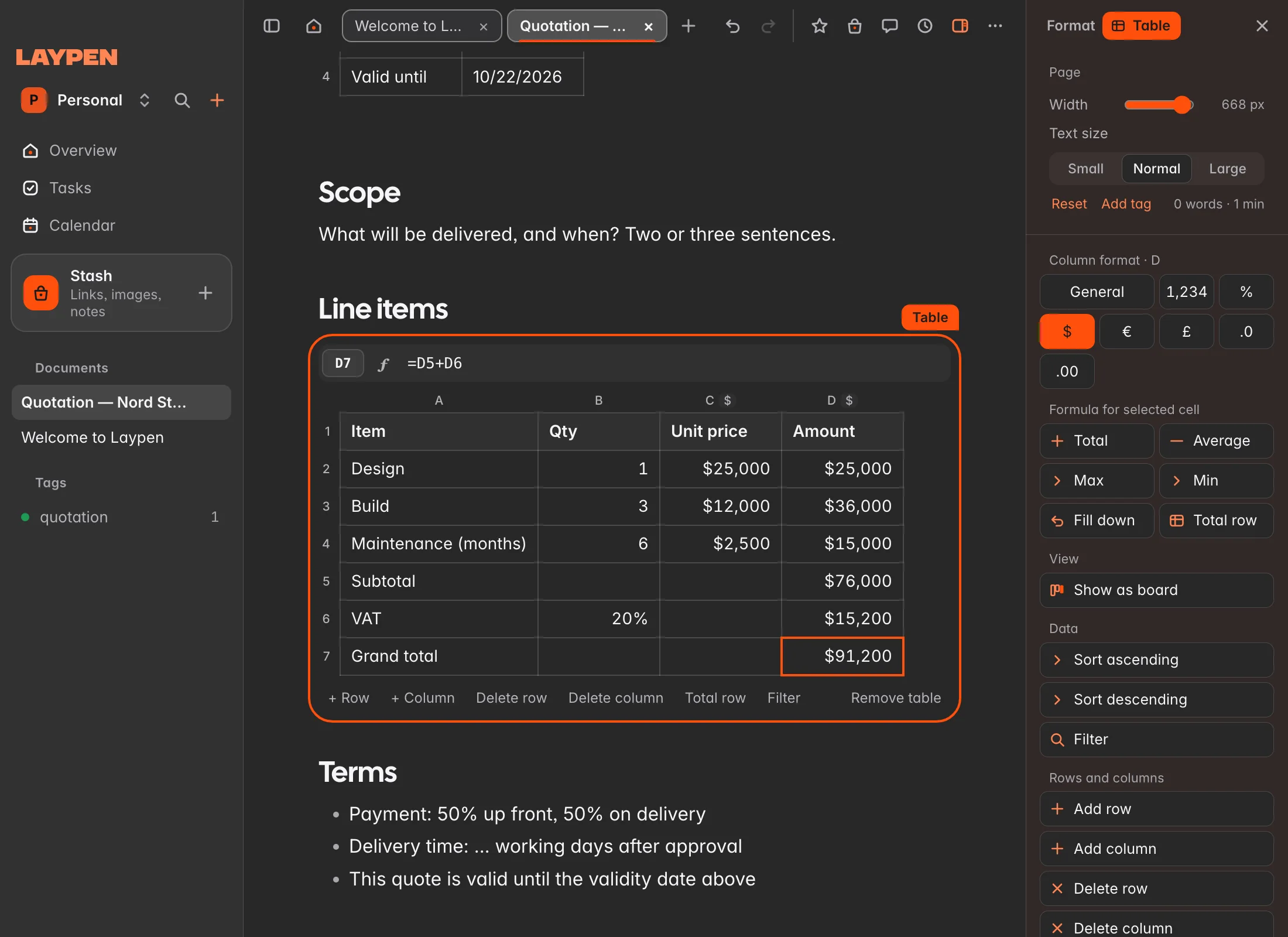Expand Sort descending option
This screenshot has height=937, width=1288.
click(1157, 700)
